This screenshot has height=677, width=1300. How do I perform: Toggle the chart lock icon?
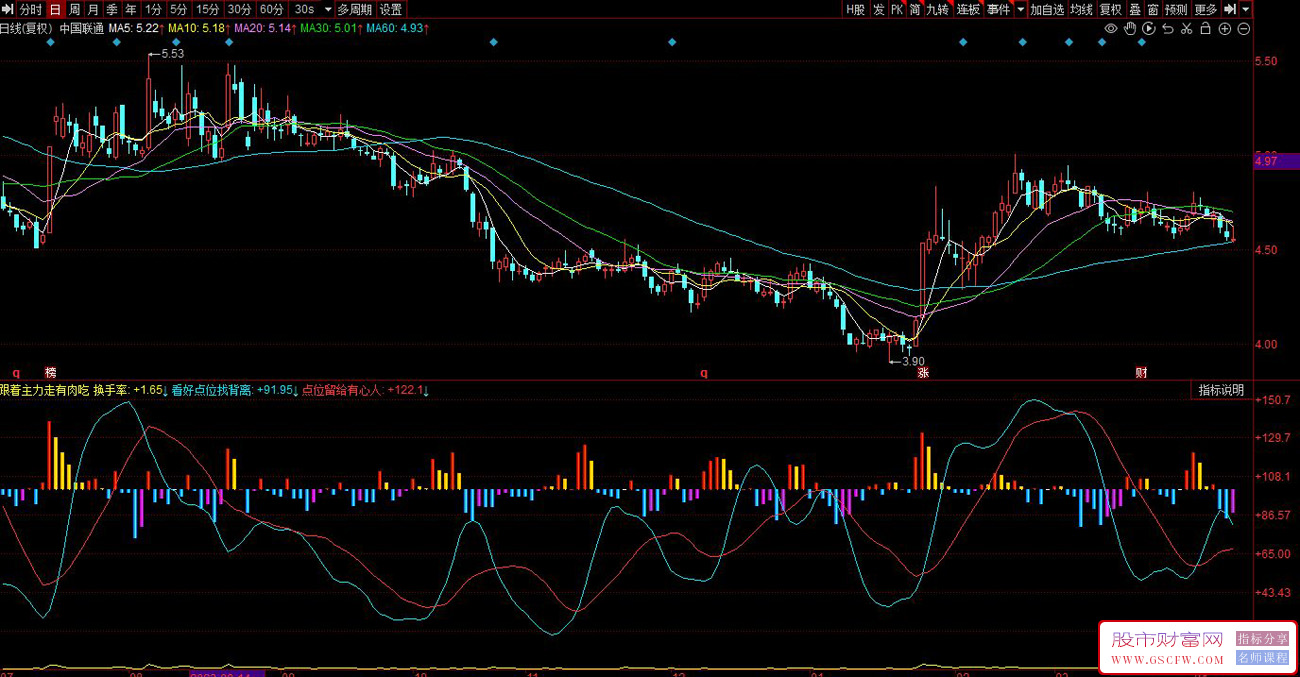click(x=1205, y=29)
